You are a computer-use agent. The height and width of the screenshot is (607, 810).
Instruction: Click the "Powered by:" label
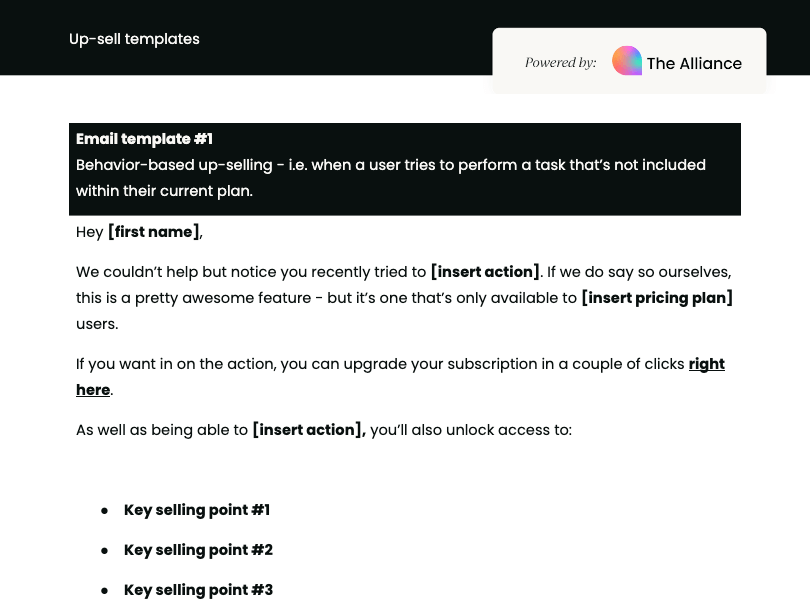click(x=560, y=63)
